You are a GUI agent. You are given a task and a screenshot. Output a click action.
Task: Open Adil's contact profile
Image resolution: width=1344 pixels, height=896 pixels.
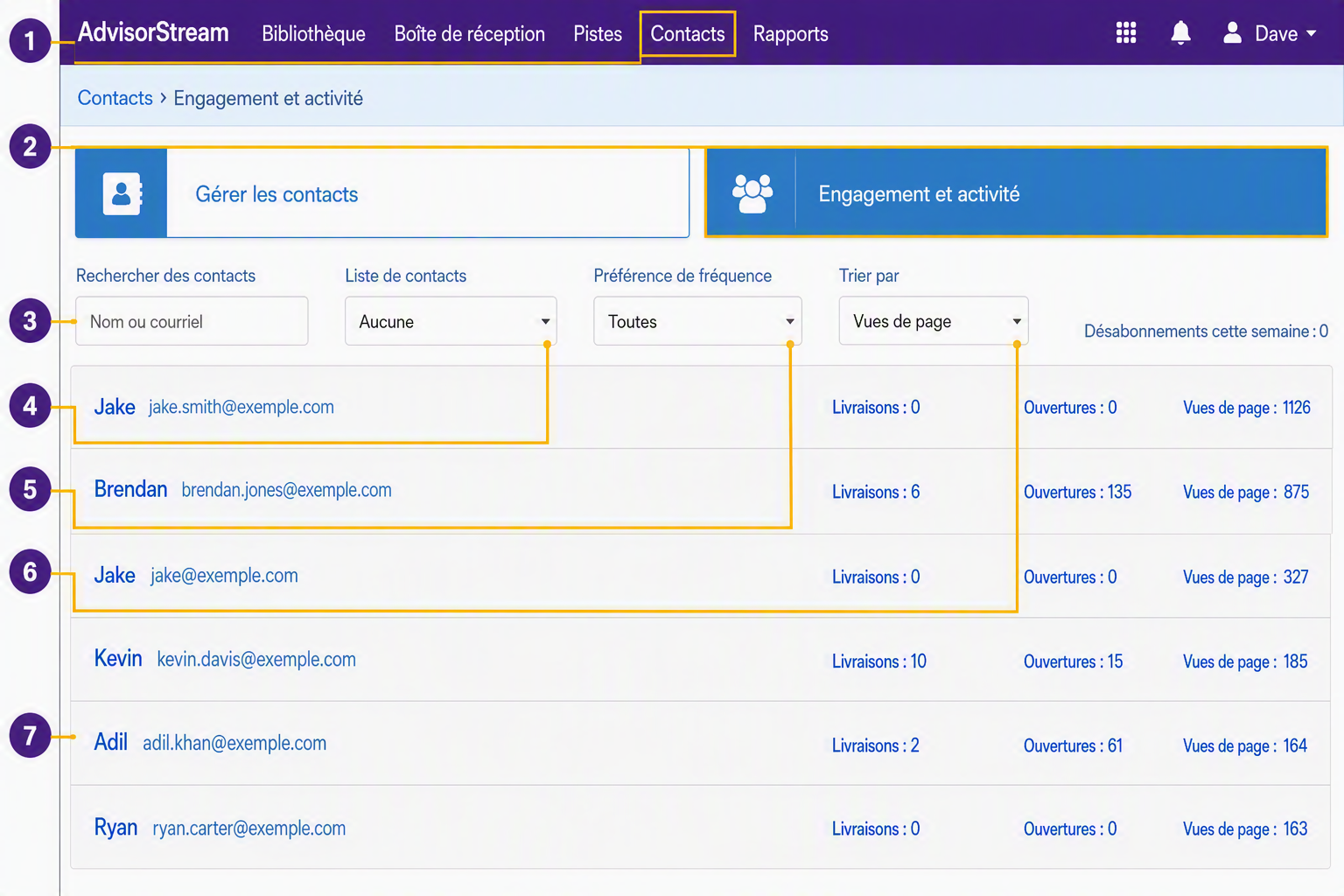click(111, 742)
